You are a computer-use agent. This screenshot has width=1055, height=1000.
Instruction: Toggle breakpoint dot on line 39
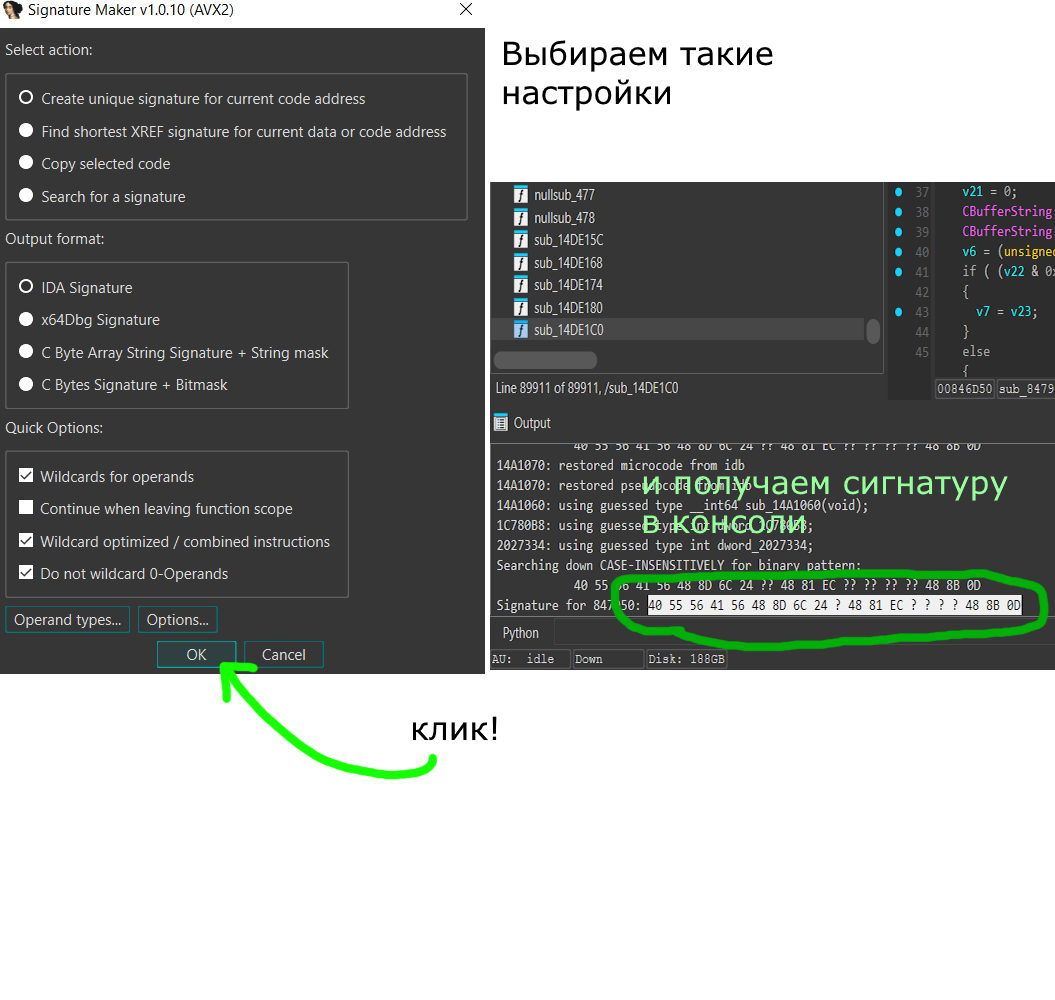pos(898,231)
